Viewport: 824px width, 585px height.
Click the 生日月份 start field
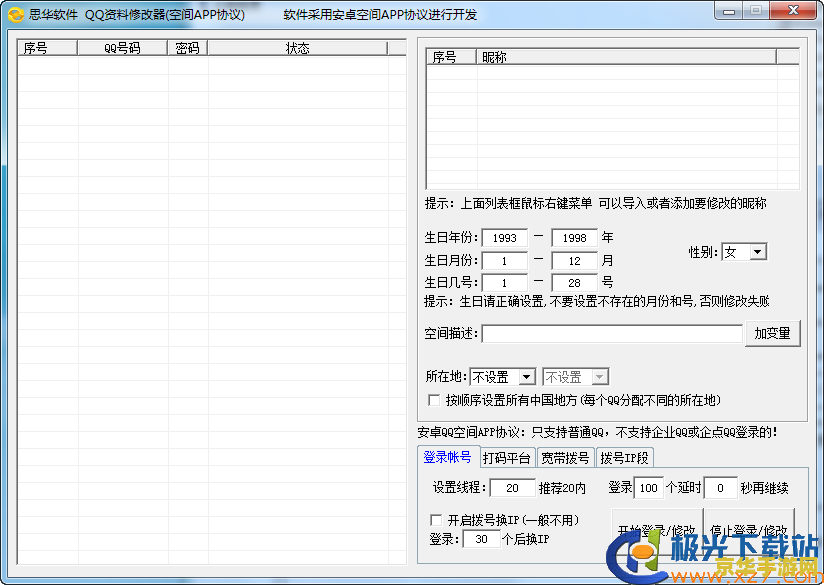tap(504, 261)
